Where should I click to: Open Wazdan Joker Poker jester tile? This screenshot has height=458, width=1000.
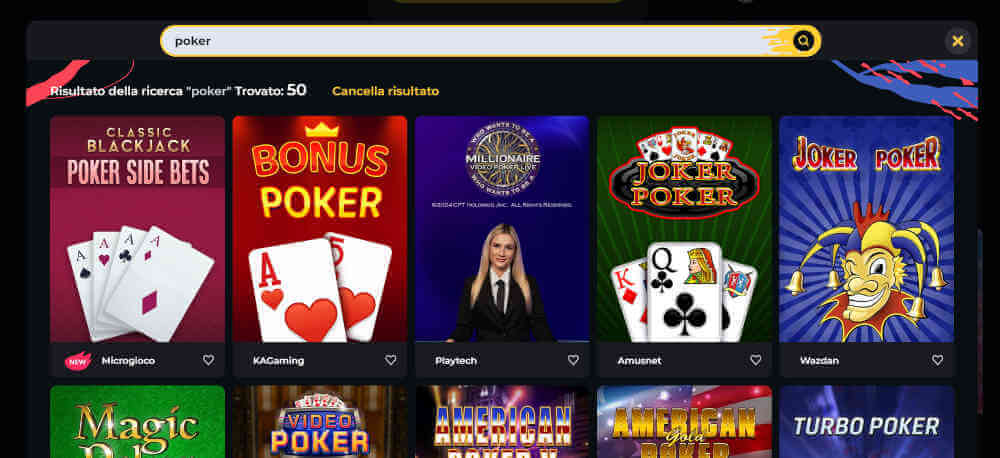coord(867,229)
